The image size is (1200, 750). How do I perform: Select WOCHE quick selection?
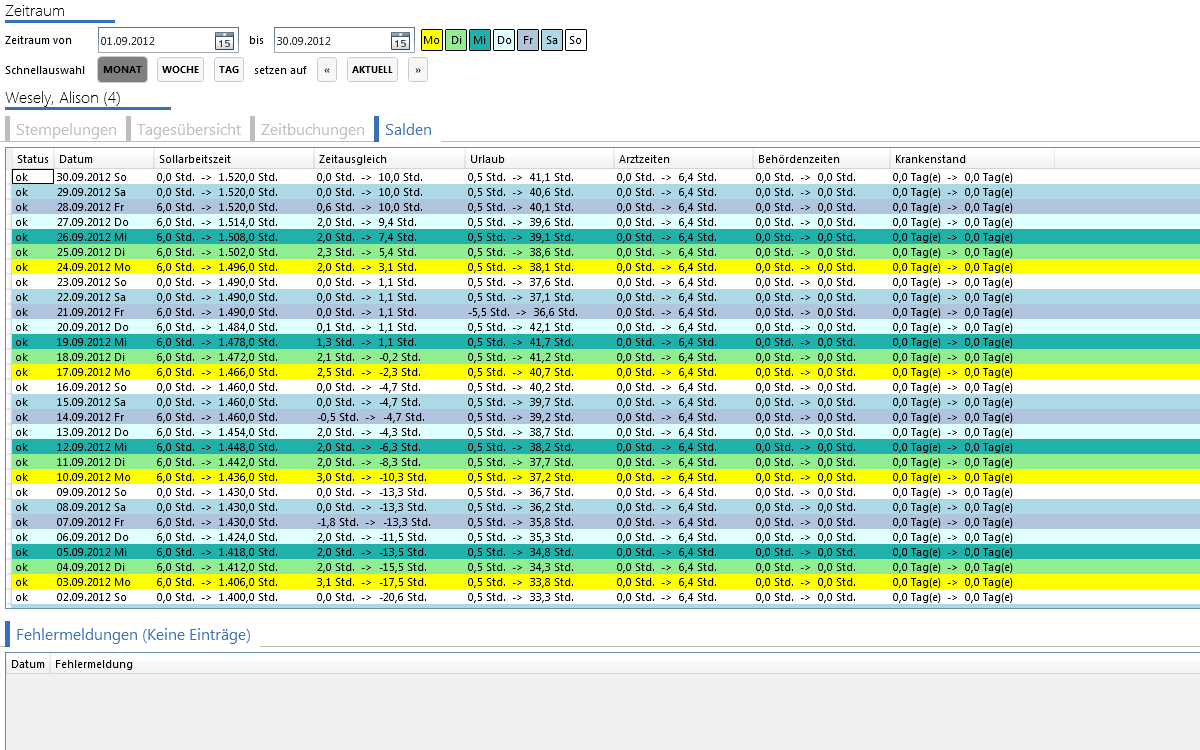coord(180,70)
